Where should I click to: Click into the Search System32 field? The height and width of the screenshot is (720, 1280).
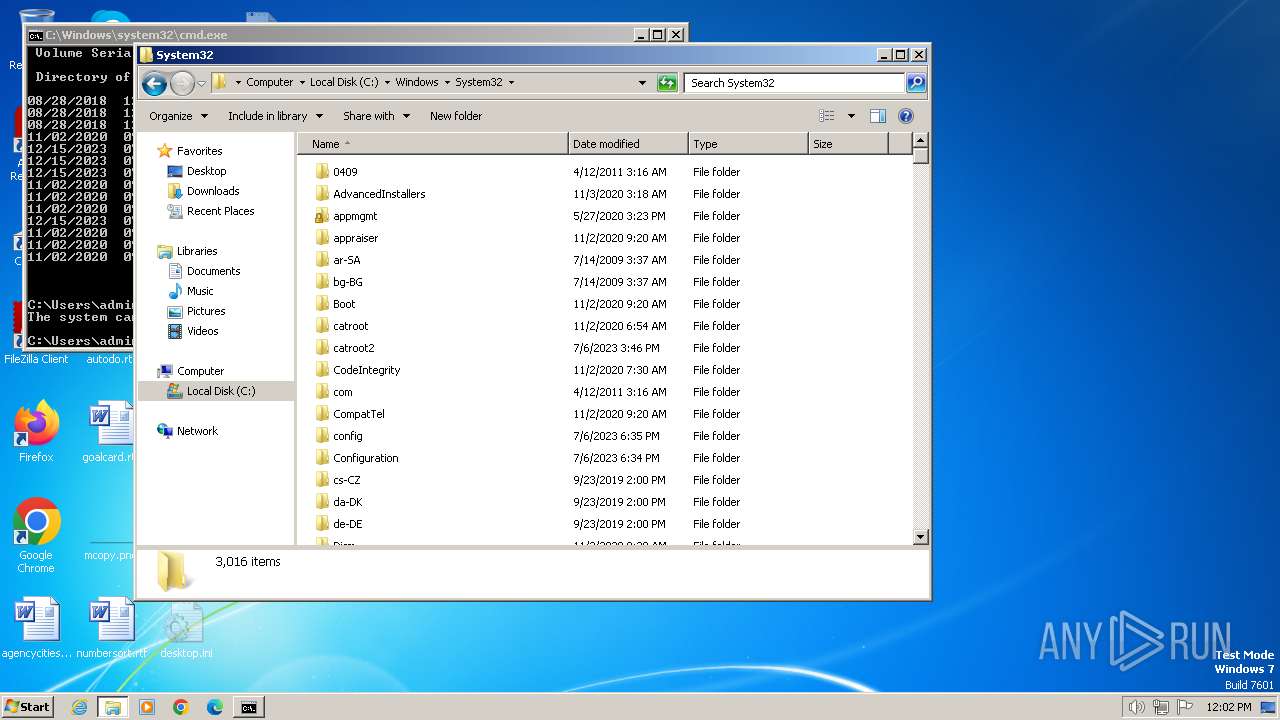point(795,83)
